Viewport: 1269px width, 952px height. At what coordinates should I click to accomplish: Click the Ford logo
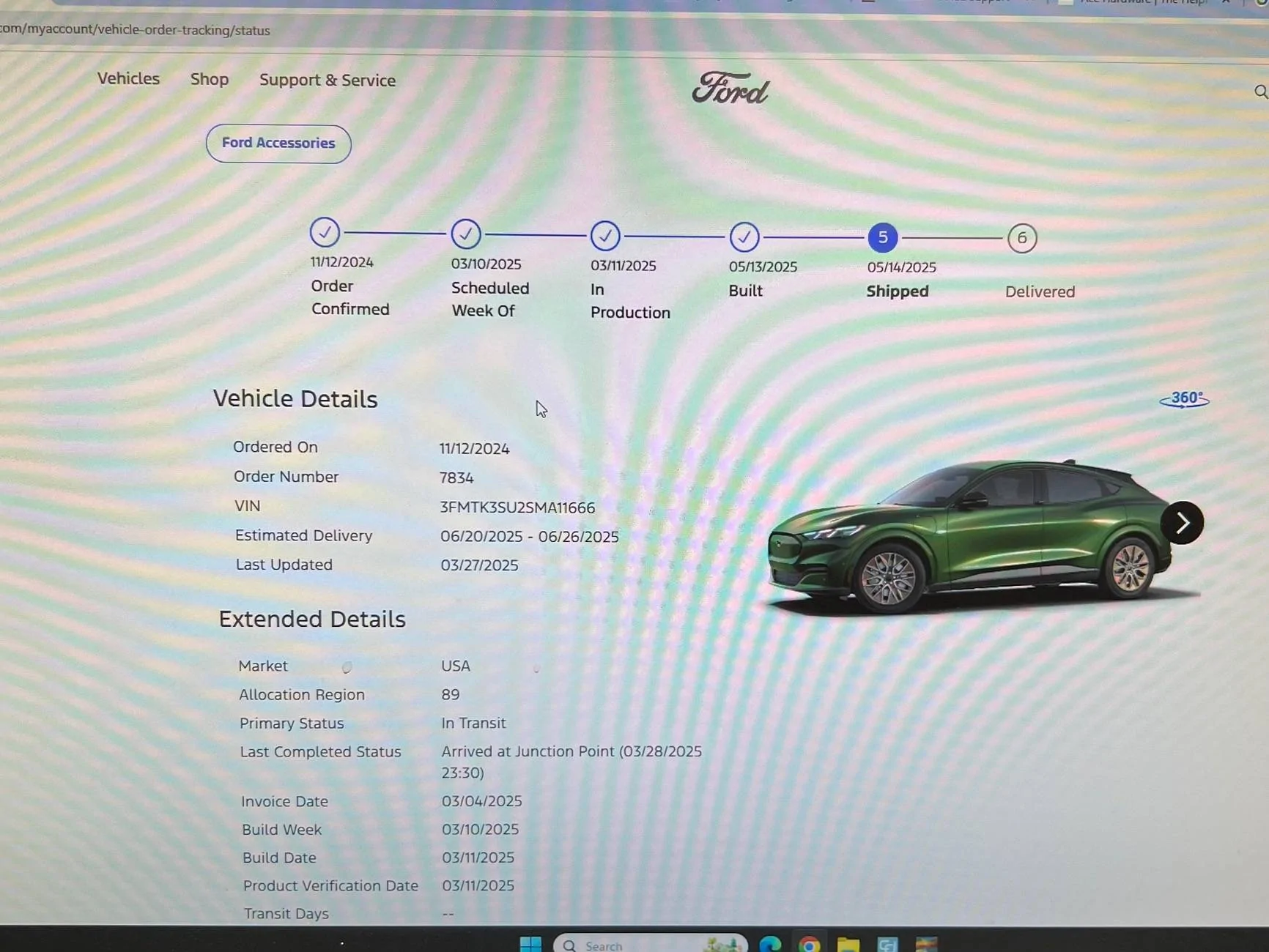pos(730,89)
